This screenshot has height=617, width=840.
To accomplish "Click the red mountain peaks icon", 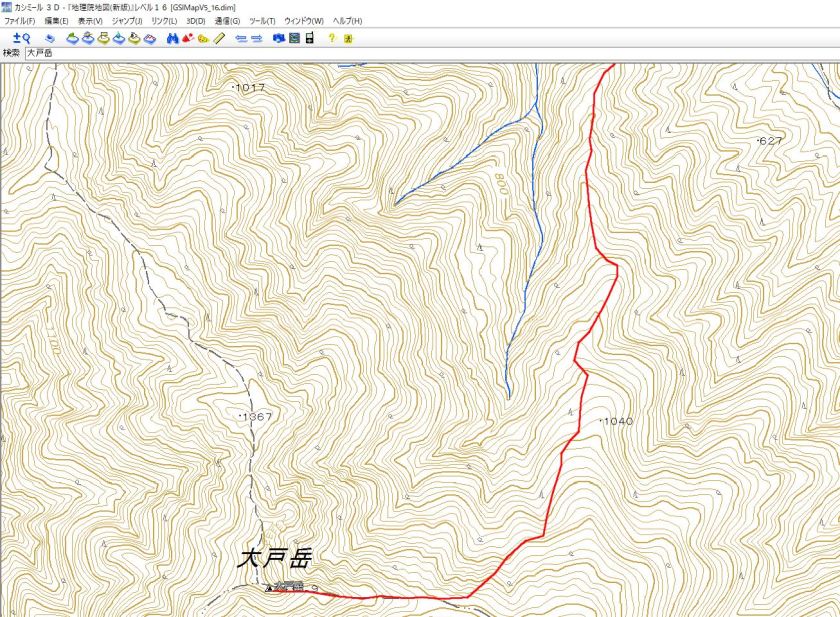I will tap(188, 38).
